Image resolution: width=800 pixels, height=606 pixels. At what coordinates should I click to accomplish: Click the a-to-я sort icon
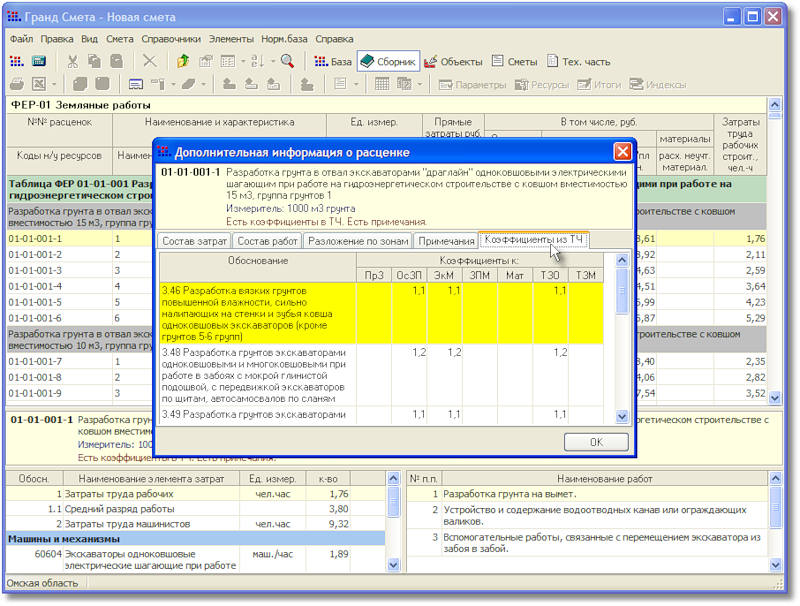[258, 62]
